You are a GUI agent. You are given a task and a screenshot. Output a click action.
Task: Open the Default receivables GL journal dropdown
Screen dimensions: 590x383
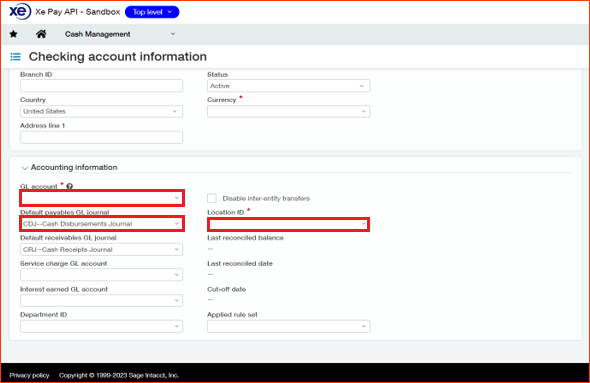101,249
